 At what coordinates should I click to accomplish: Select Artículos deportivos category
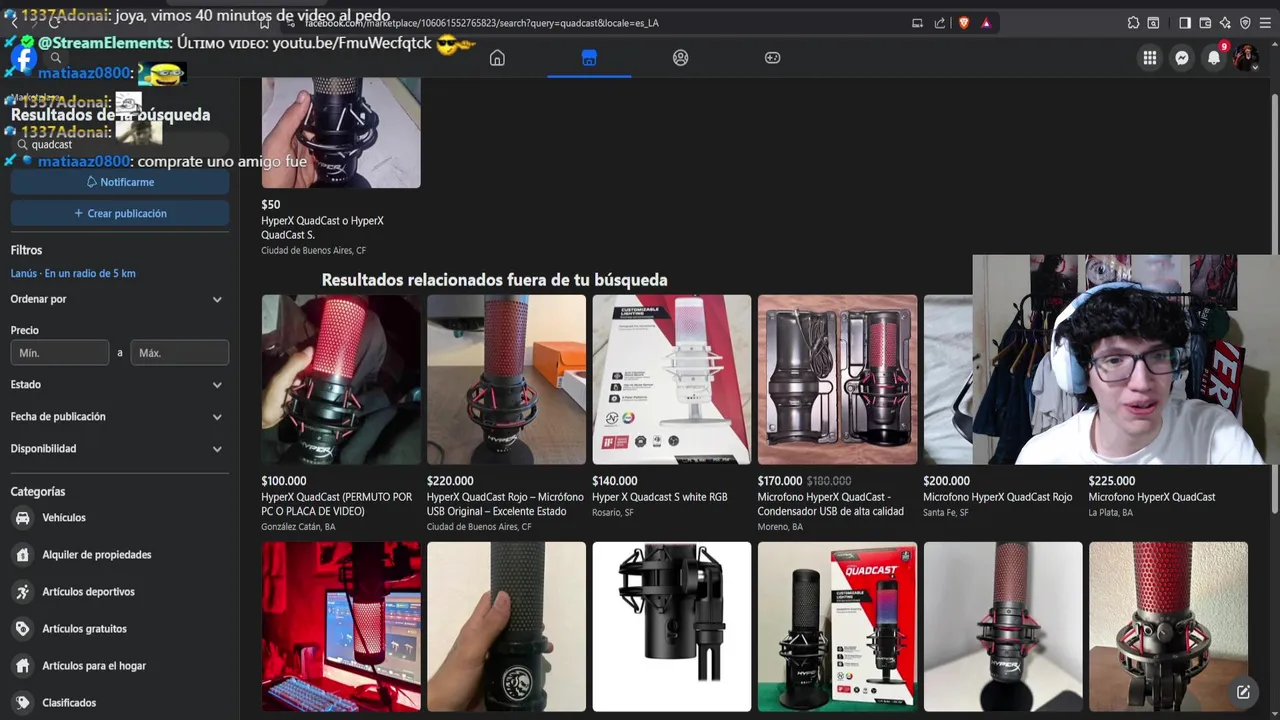[x=88, y=592]
